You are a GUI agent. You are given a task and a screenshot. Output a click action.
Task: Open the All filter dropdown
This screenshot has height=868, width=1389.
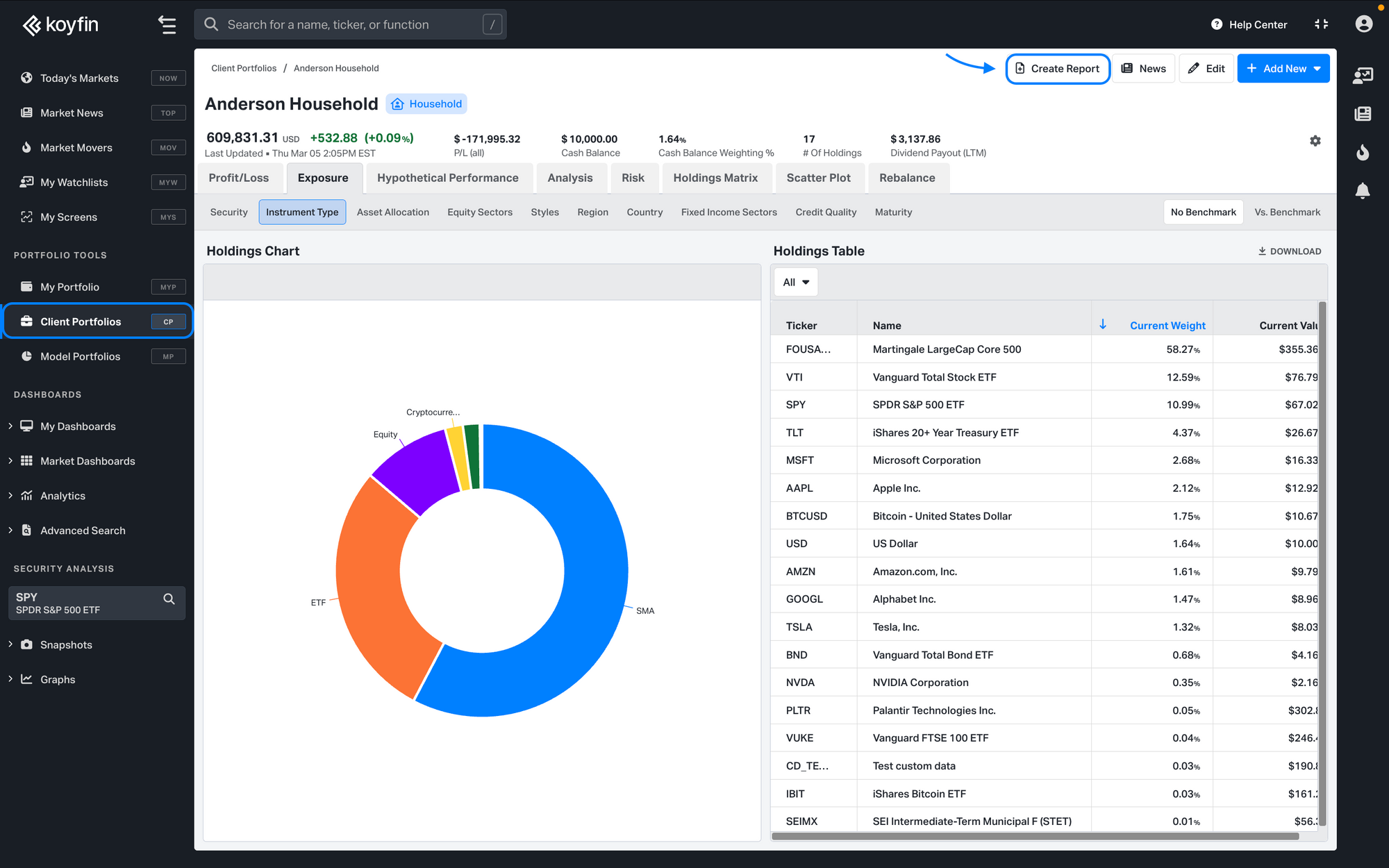[x=796, y=283]
